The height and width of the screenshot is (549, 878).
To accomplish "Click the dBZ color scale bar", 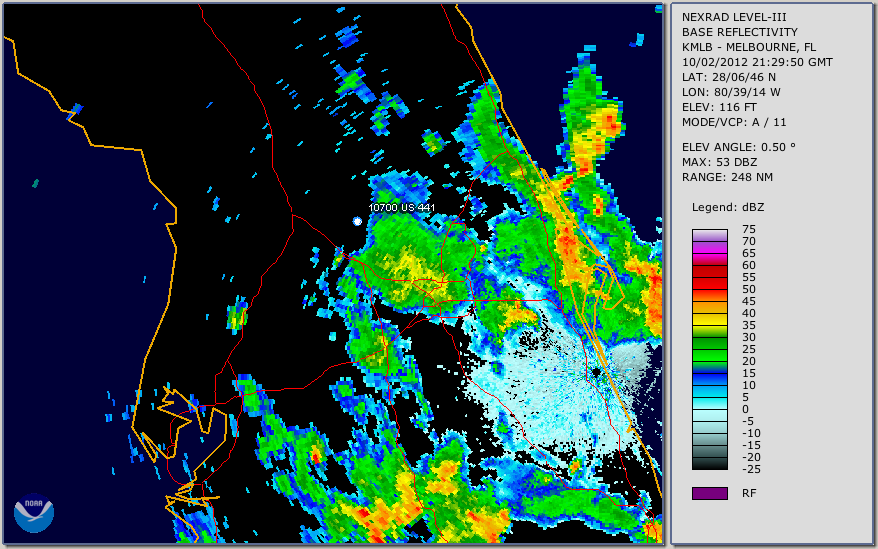I will point(709,349).
